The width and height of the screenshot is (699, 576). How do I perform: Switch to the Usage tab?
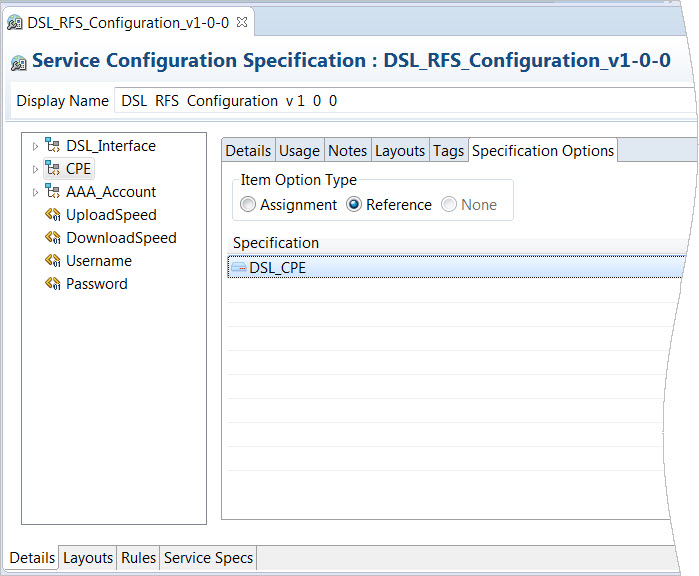click(x=299, y=150)
